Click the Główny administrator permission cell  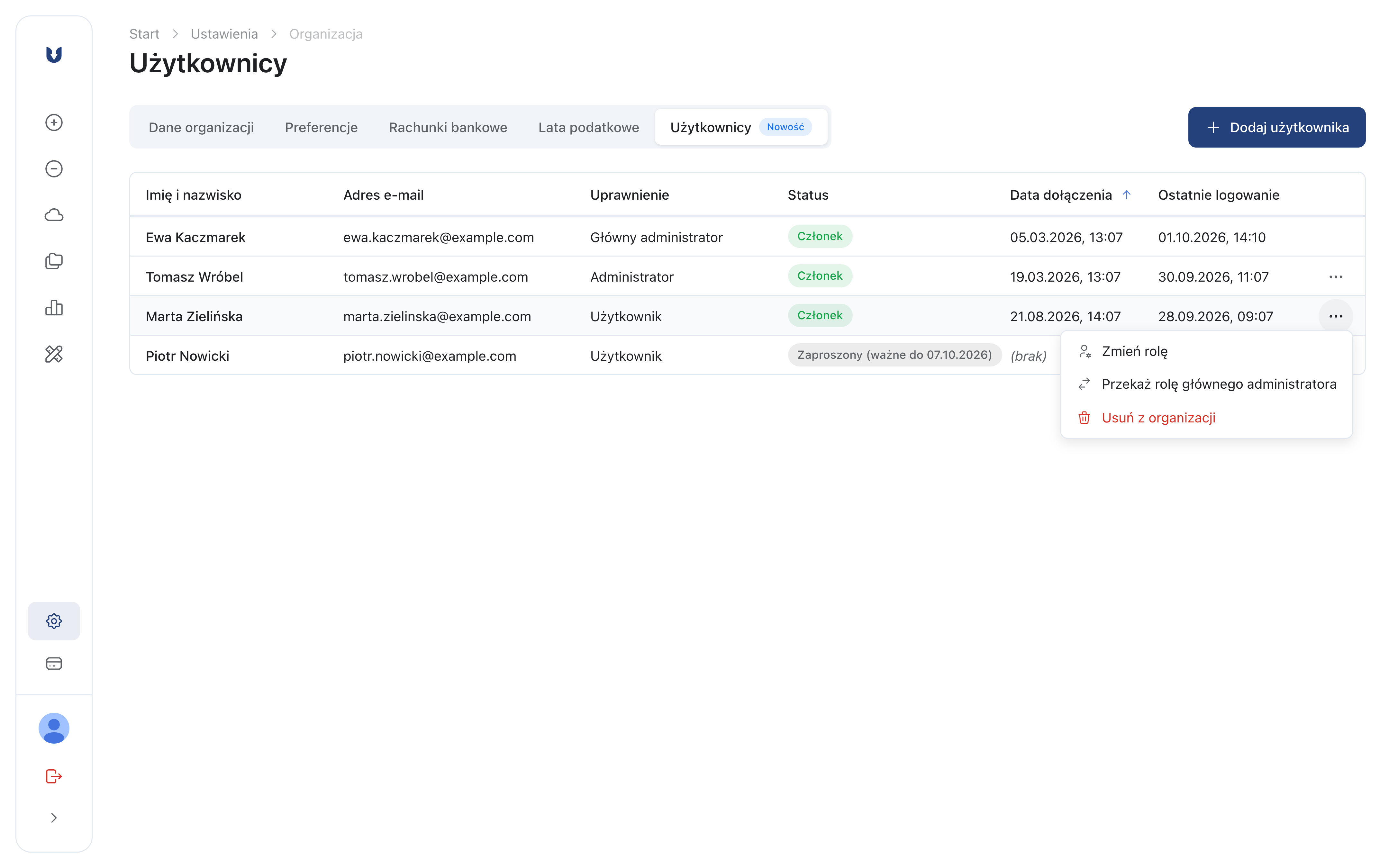656,237
